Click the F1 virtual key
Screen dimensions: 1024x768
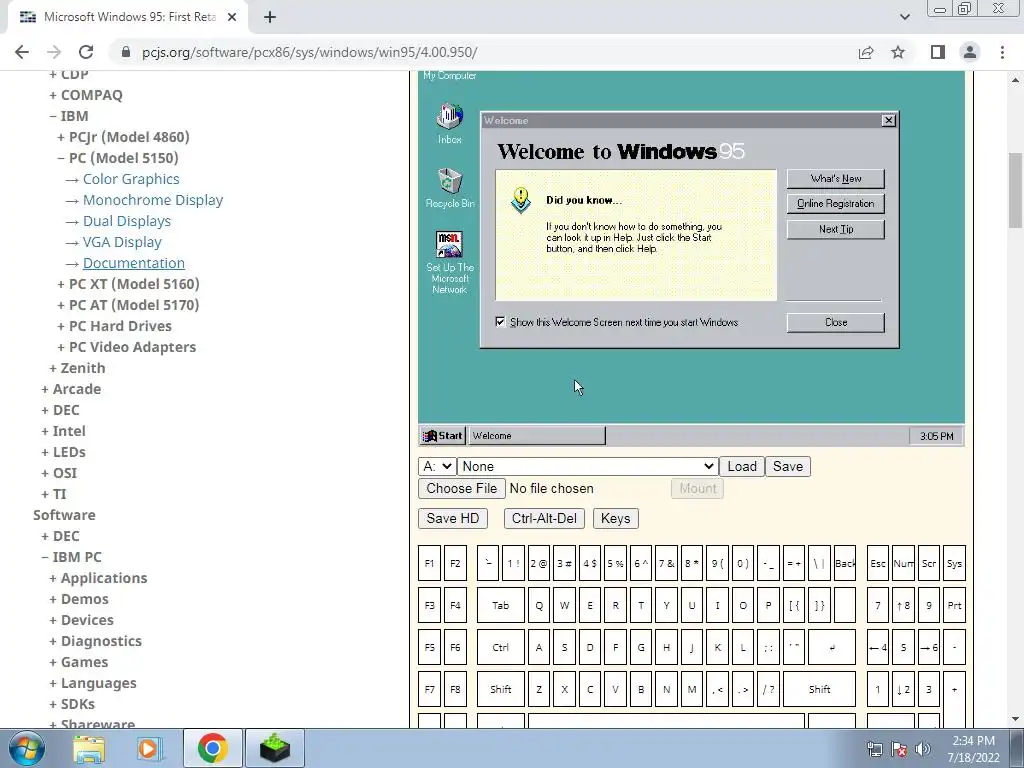(x=429, y=564)
